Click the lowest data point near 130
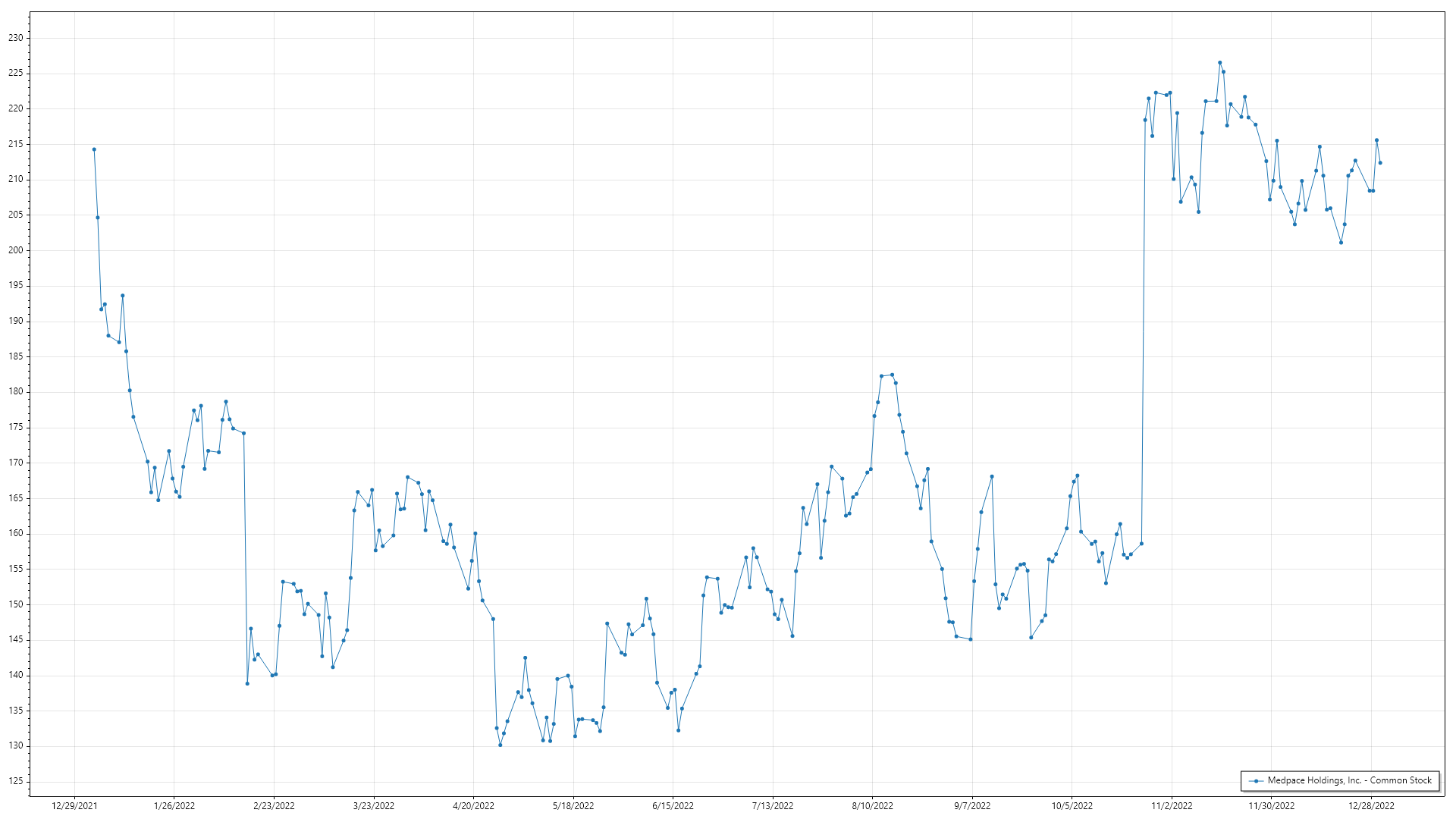Image resolution: width=1456 pixels, height=819 pixels. point(500,745)
